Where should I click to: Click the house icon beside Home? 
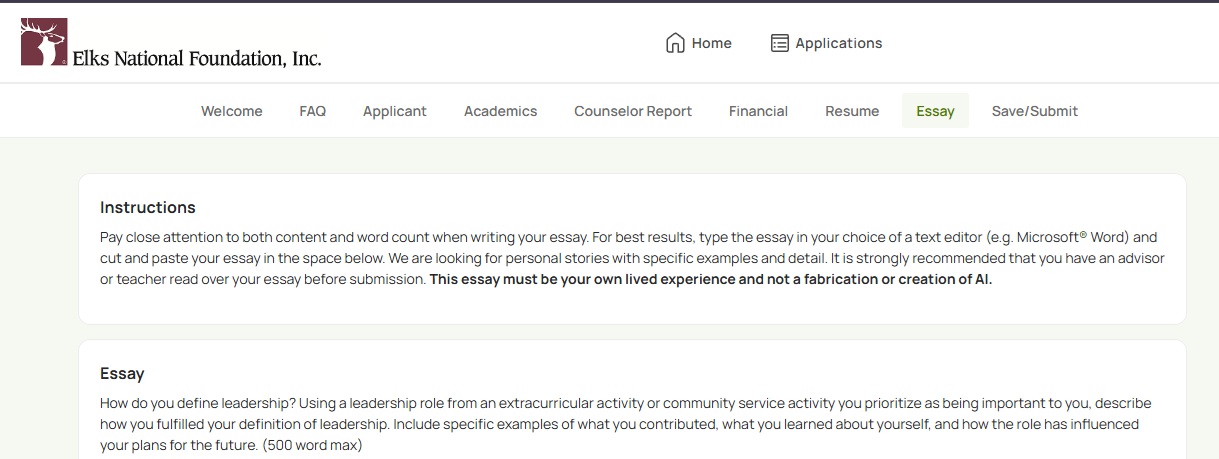pyautogui.click(x=675, y=43)
